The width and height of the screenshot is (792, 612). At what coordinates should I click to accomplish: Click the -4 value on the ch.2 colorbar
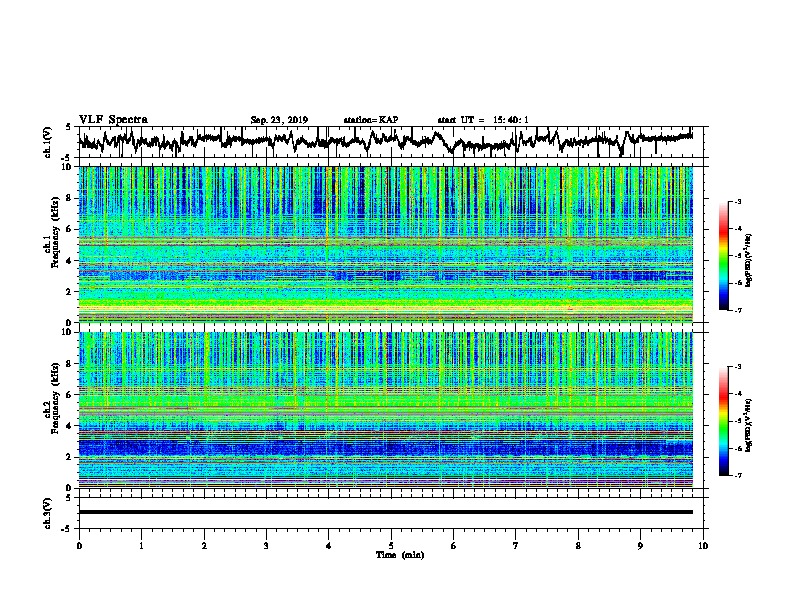pyautogui.click(x=737, y=393)
